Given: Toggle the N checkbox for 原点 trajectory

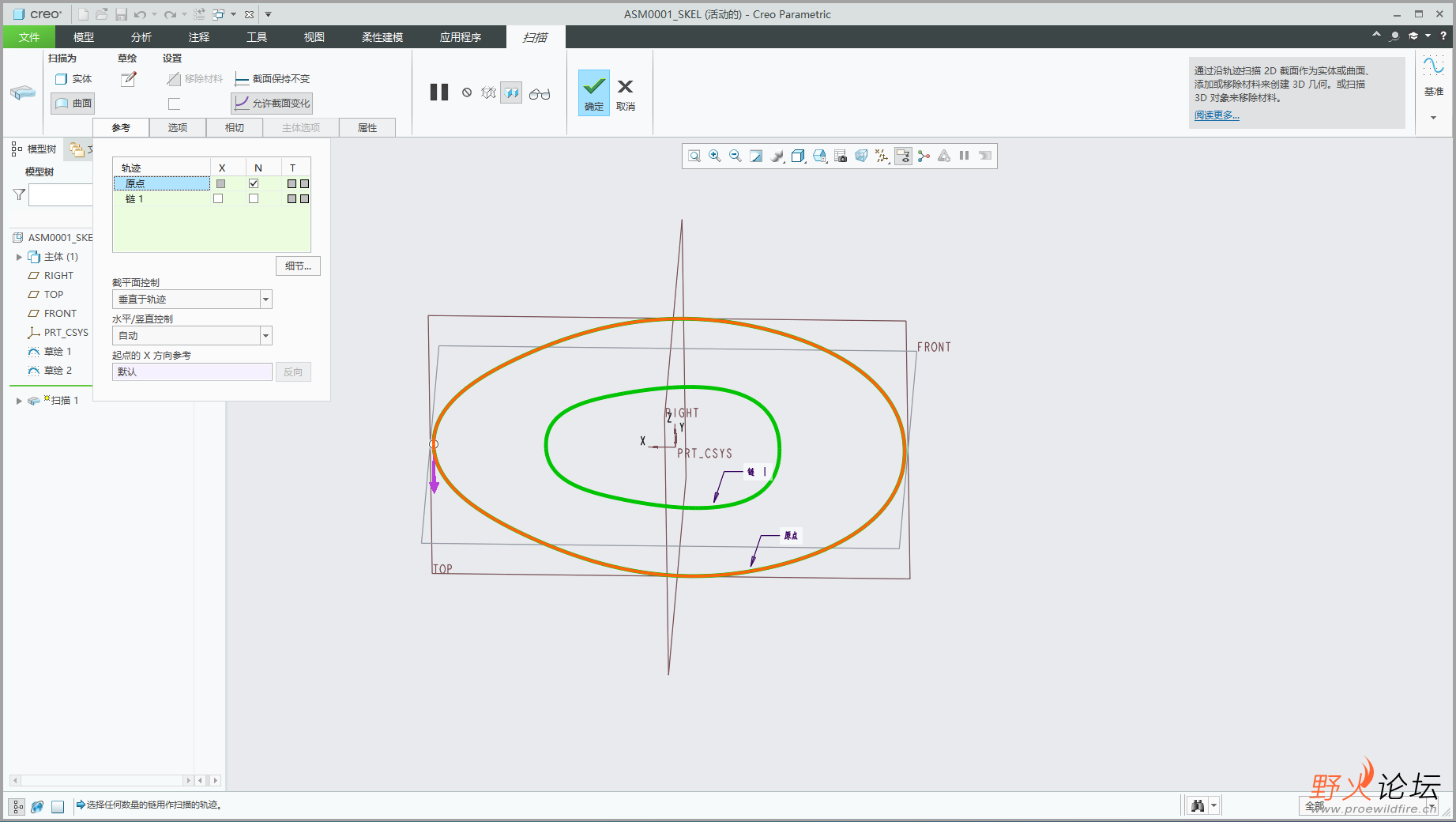Looking at the screenshot, I should pos(254,183).
